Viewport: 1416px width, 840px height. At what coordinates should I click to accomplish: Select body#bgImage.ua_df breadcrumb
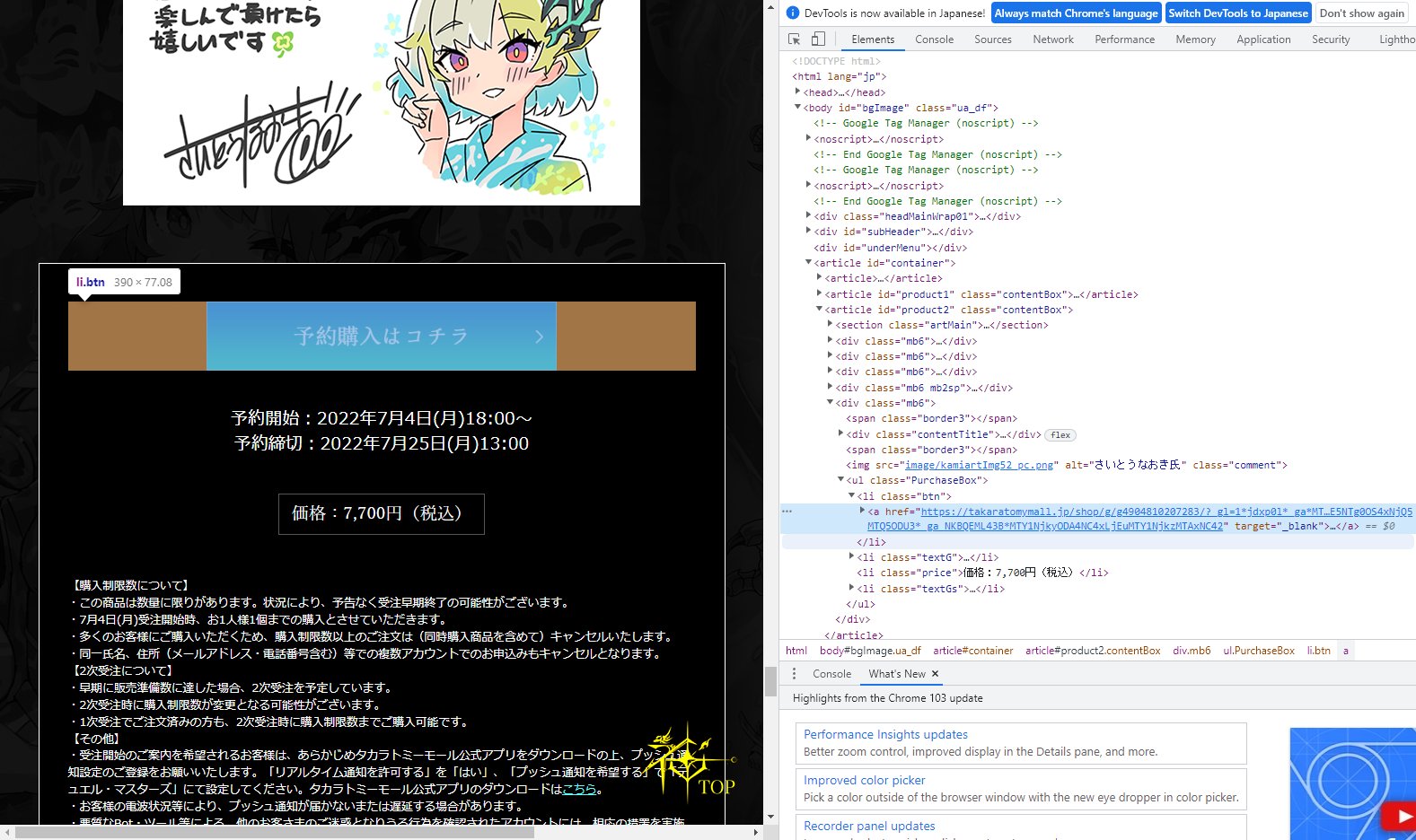(x=870, y=651)
